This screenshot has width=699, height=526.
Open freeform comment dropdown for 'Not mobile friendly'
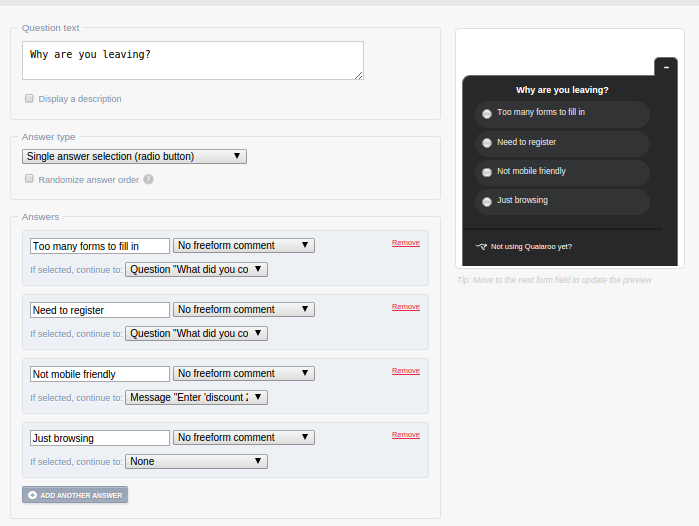pos(244,374)
